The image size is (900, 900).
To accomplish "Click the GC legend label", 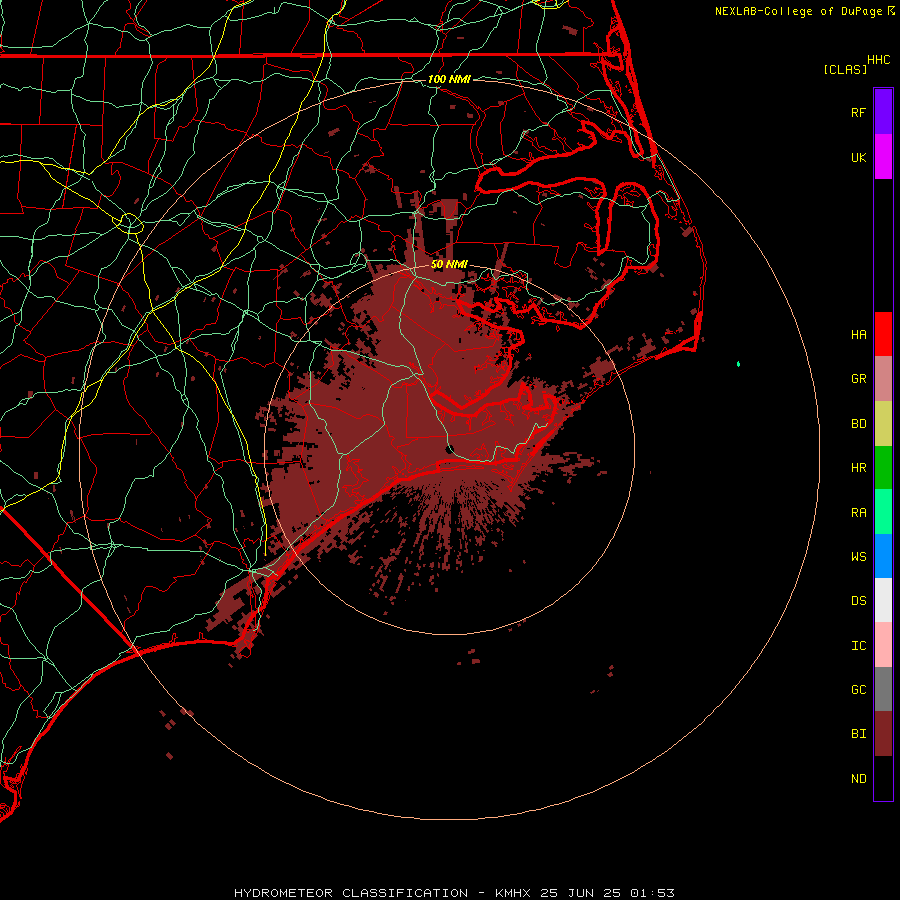I will (858, 689).
